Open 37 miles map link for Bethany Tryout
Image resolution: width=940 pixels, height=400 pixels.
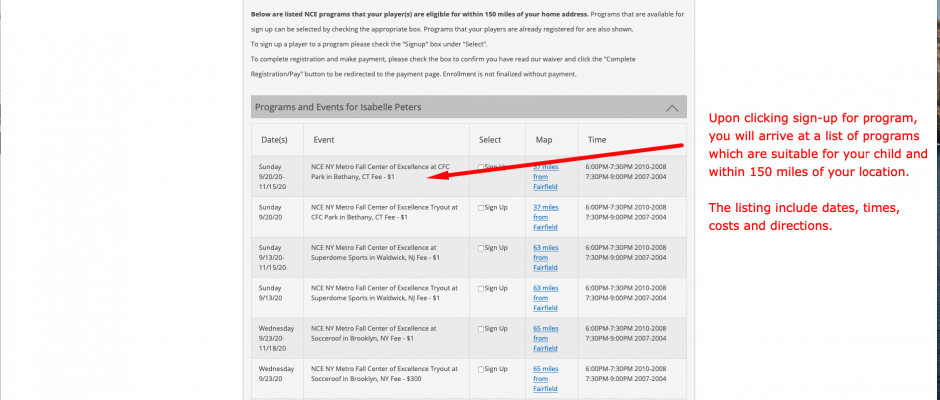pos(546,217)
